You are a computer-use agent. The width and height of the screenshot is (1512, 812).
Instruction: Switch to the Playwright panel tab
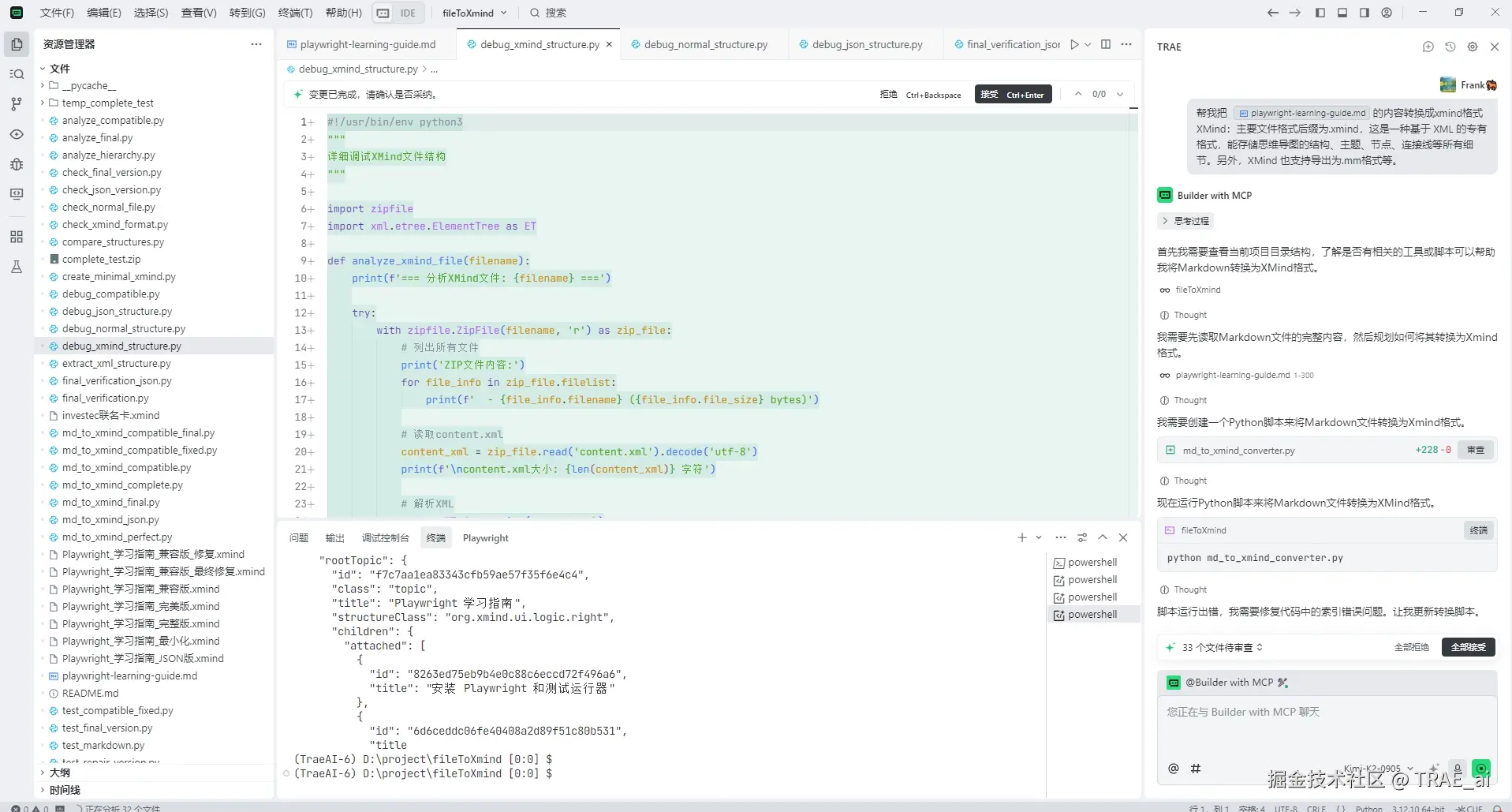(486, 537)
